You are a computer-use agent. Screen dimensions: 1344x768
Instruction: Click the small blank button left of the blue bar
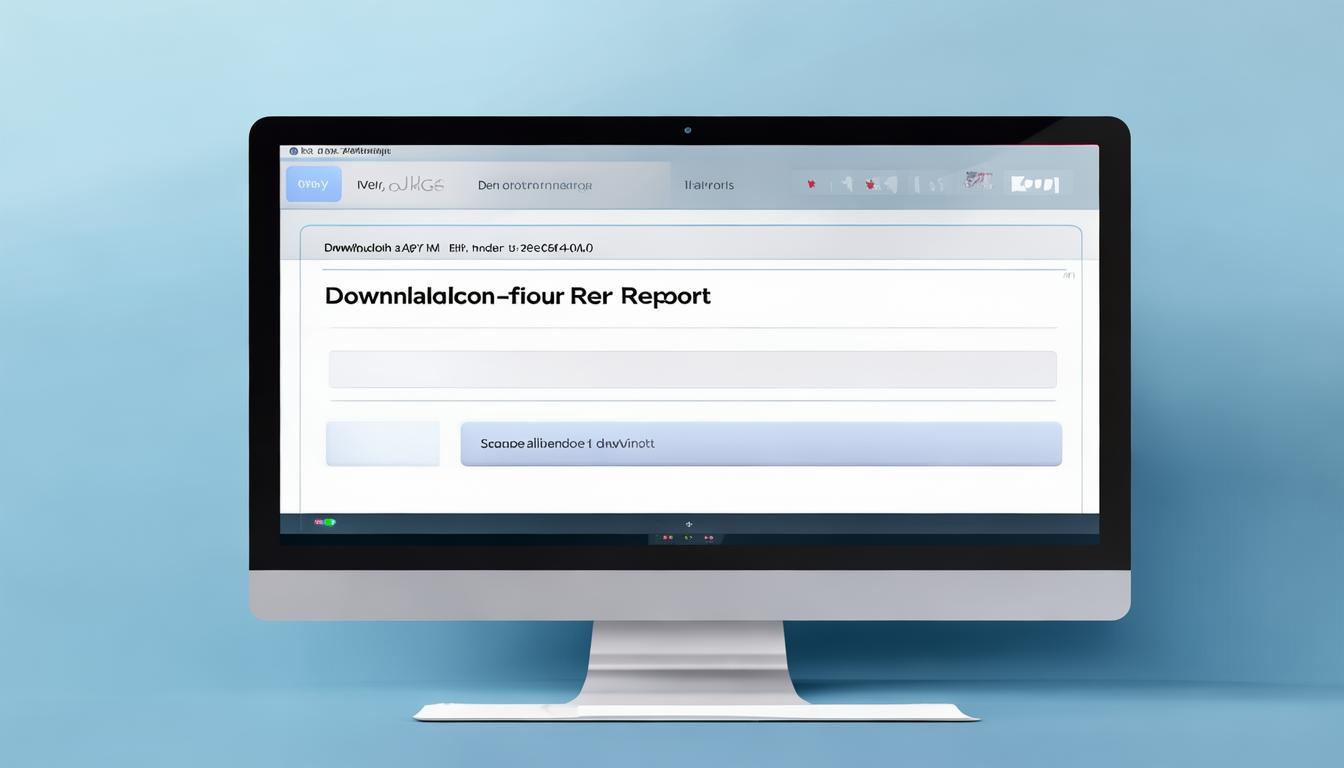coord(383,443)
